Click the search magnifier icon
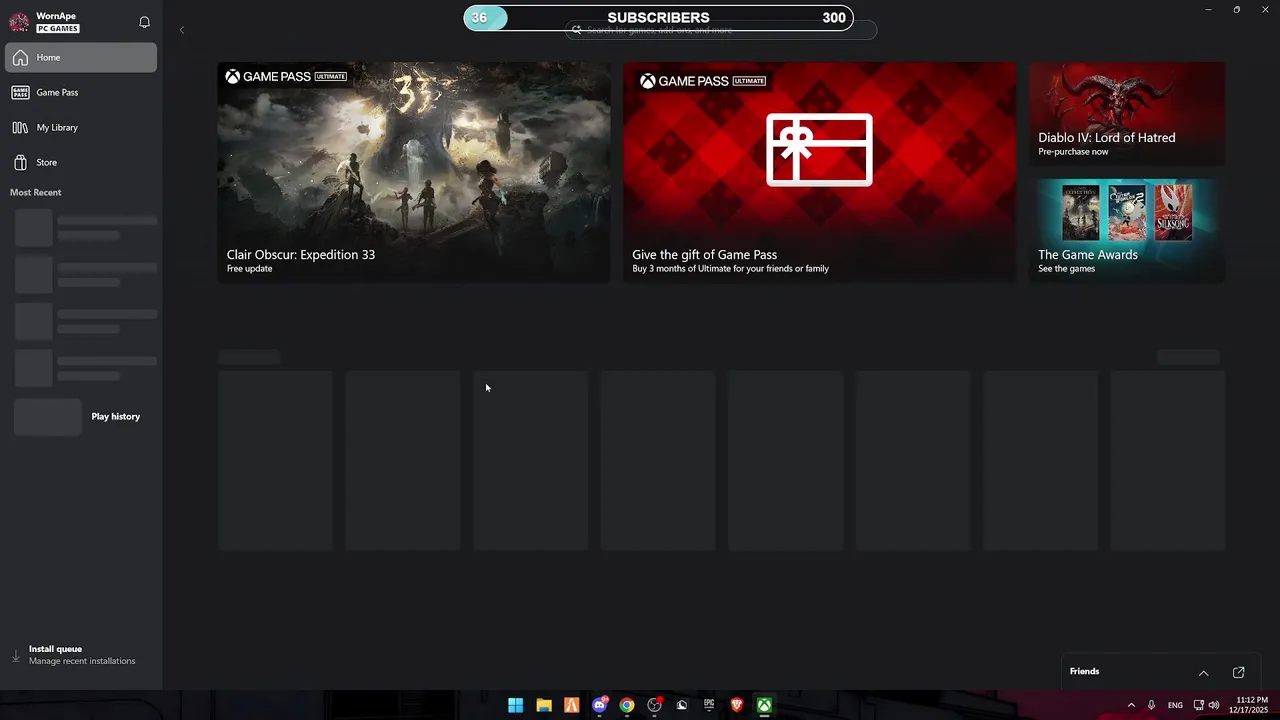Viewport: 1280px width, 720px height. pos(576,30)
